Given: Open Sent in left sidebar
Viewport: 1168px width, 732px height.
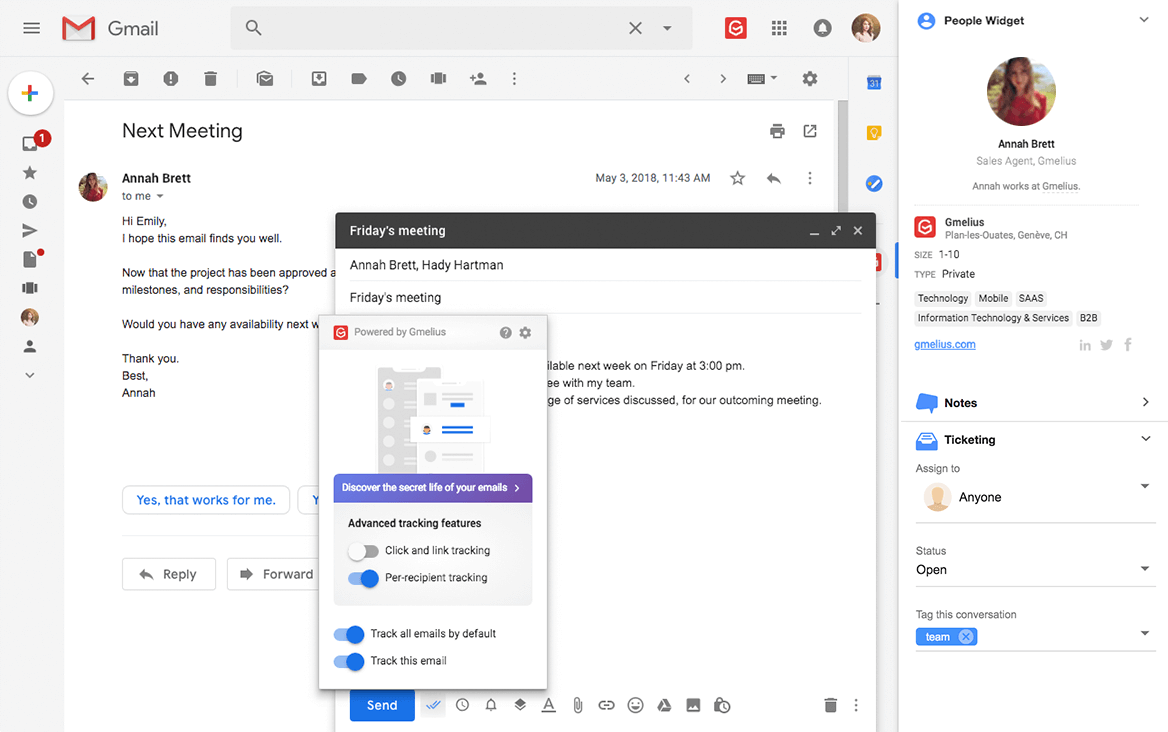Looking at the screenshot, I should tap(30, 231).
